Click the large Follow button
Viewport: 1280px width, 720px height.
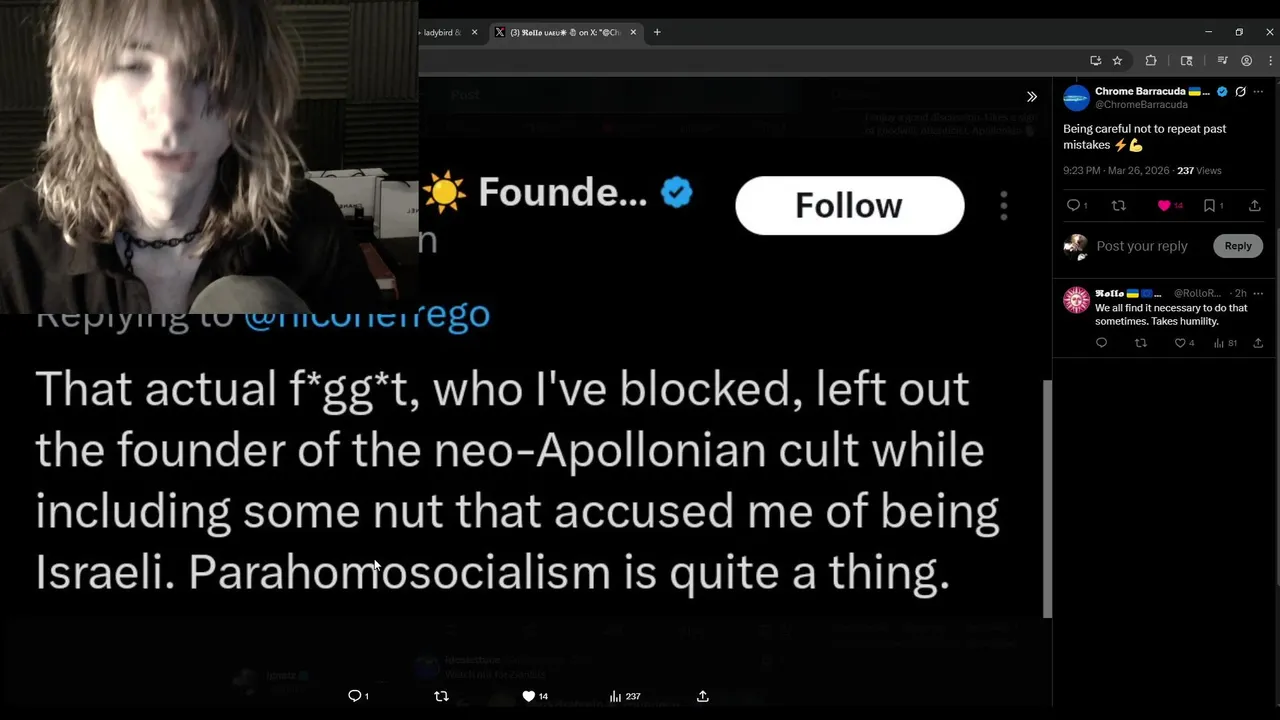[x=849, y=206]
